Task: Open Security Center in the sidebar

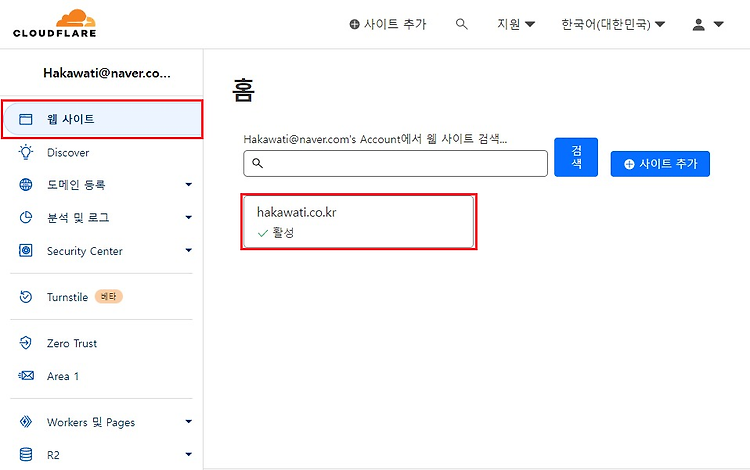Action: click(85, 251)
